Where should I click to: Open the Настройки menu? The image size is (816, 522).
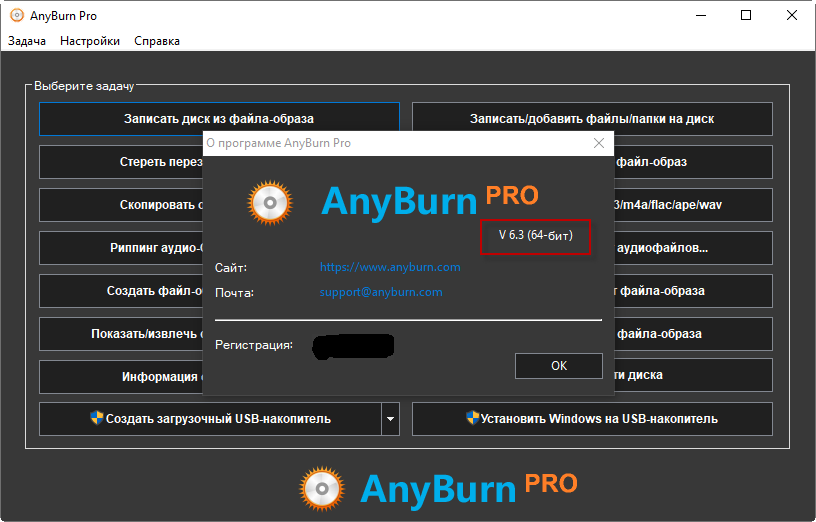click(90, 41)
